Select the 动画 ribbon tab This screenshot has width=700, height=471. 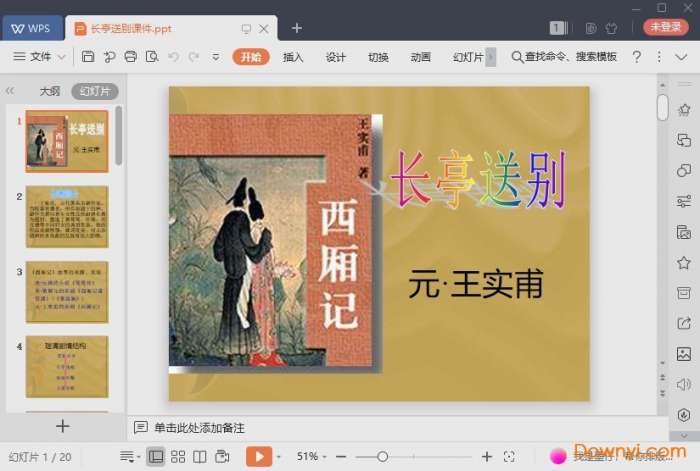420,57
